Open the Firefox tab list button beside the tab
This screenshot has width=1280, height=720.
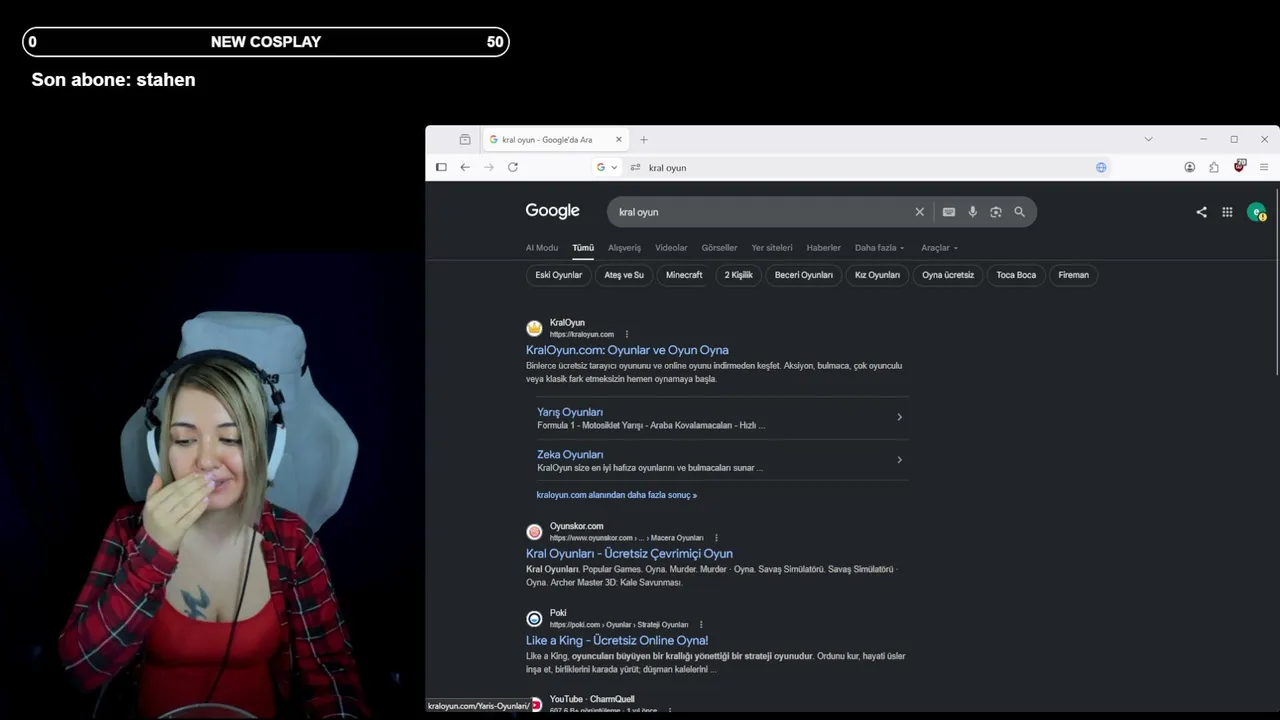pos(465,140)
